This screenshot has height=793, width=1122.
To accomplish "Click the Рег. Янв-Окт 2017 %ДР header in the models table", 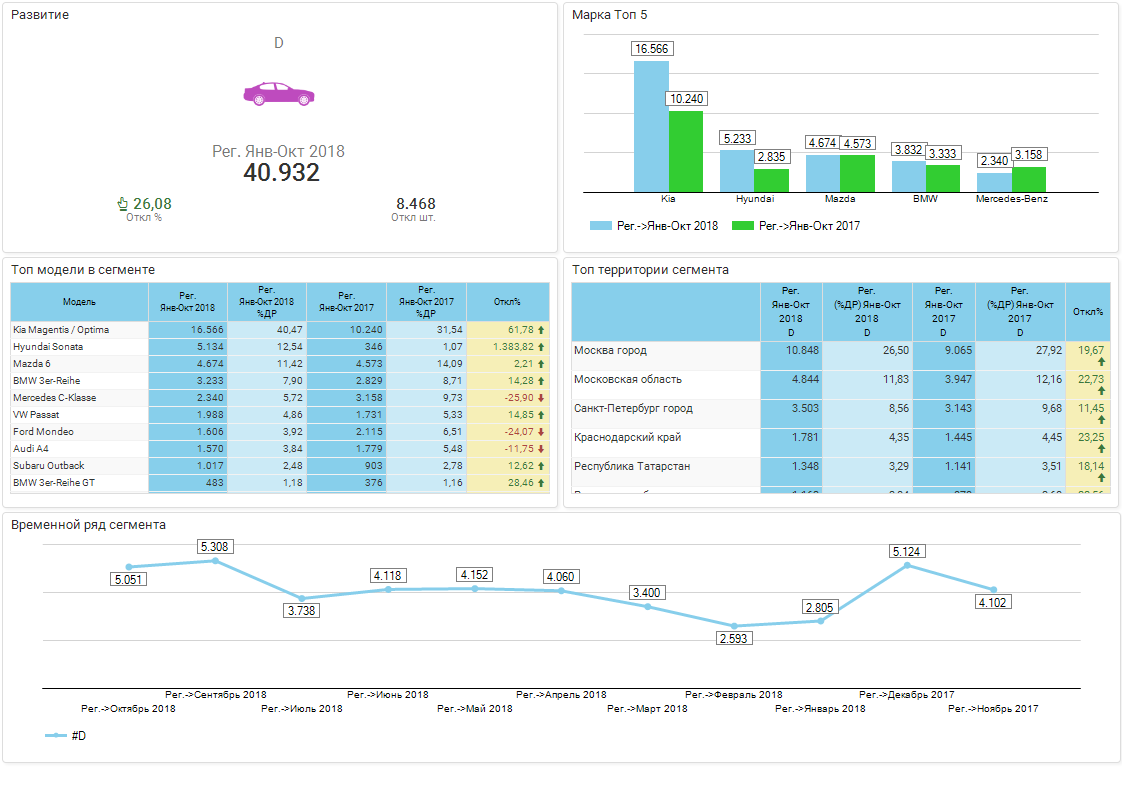I will (x=426, y=302).
